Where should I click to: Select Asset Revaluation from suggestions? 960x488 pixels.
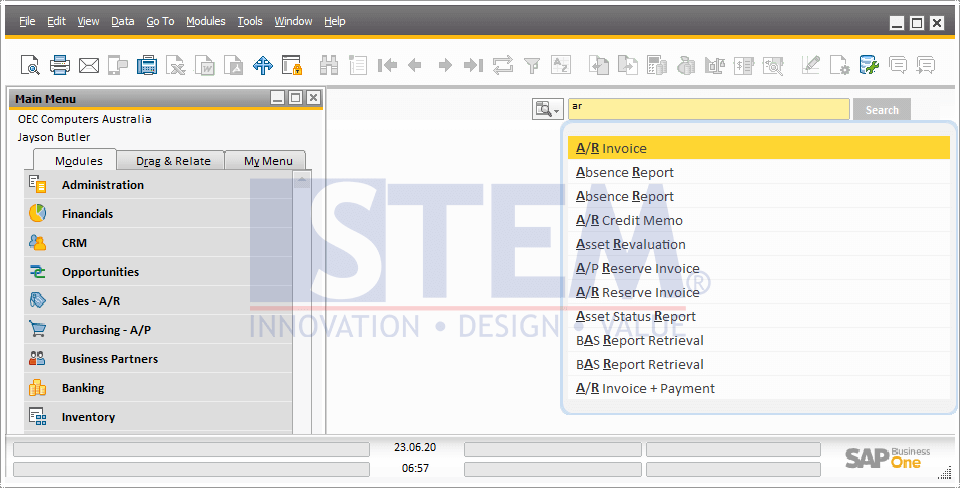tap(759, 244)
